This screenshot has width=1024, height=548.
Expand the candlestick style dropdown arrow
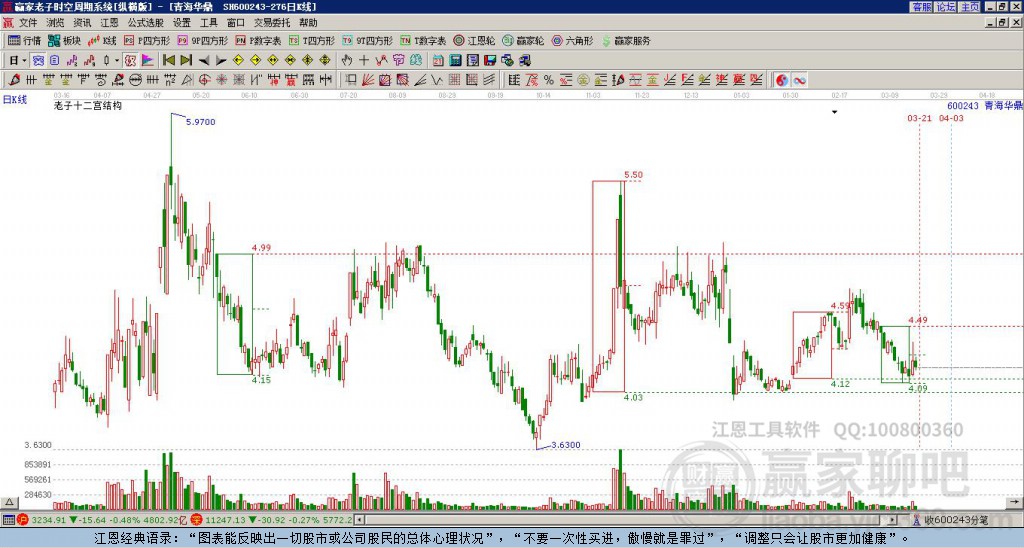tap(117, 60)
